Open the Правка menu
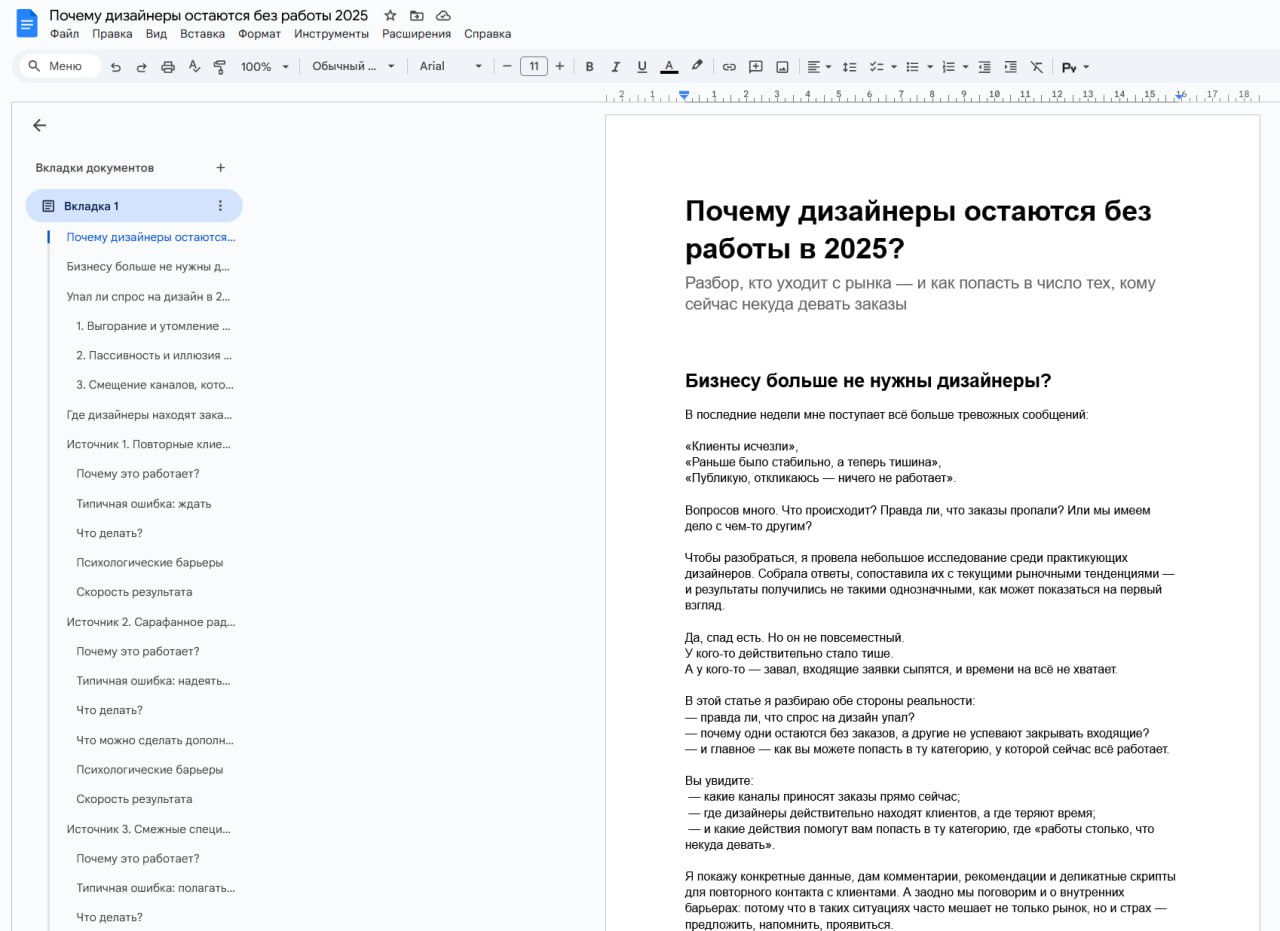This screenshot has width=1280, height=931. pos(112,34)
